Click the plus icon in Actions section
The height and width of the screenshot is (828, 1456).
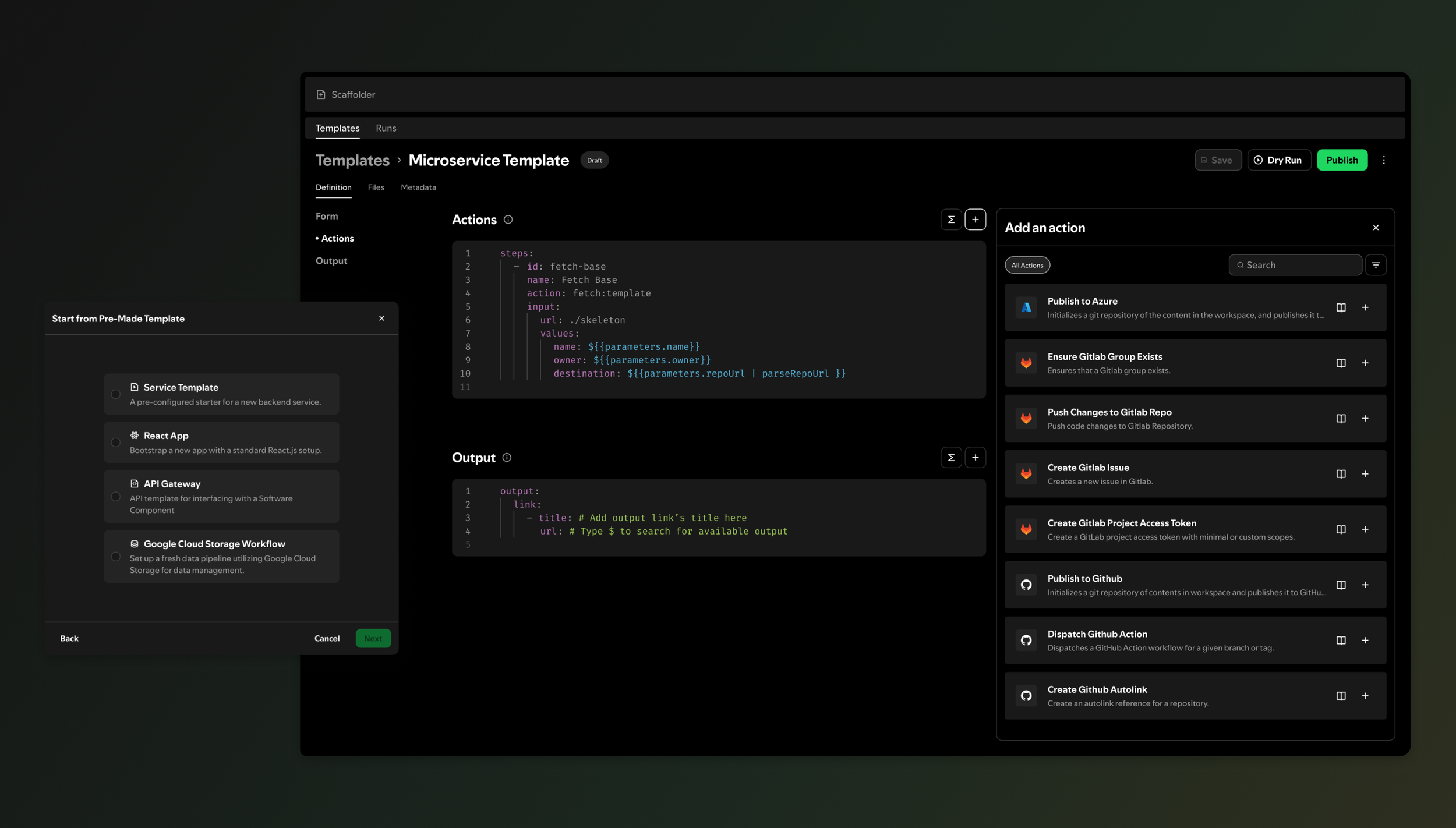(x=975, y=220)
